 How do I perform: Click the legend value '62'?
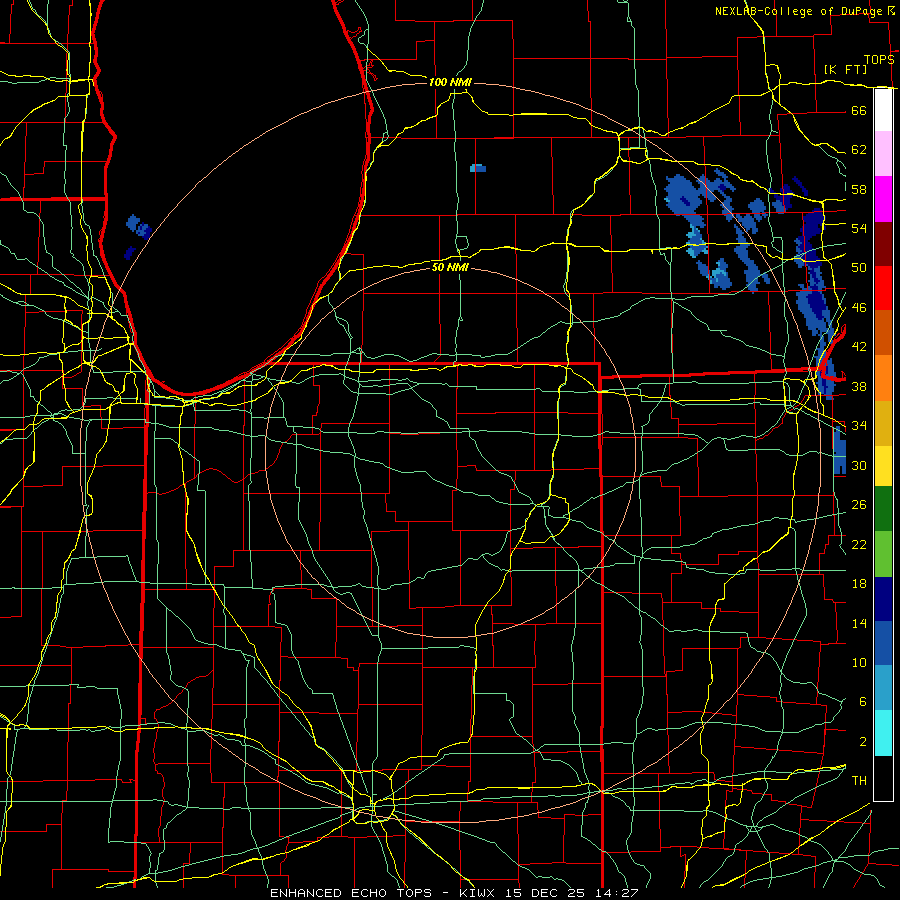coord(859,149)
